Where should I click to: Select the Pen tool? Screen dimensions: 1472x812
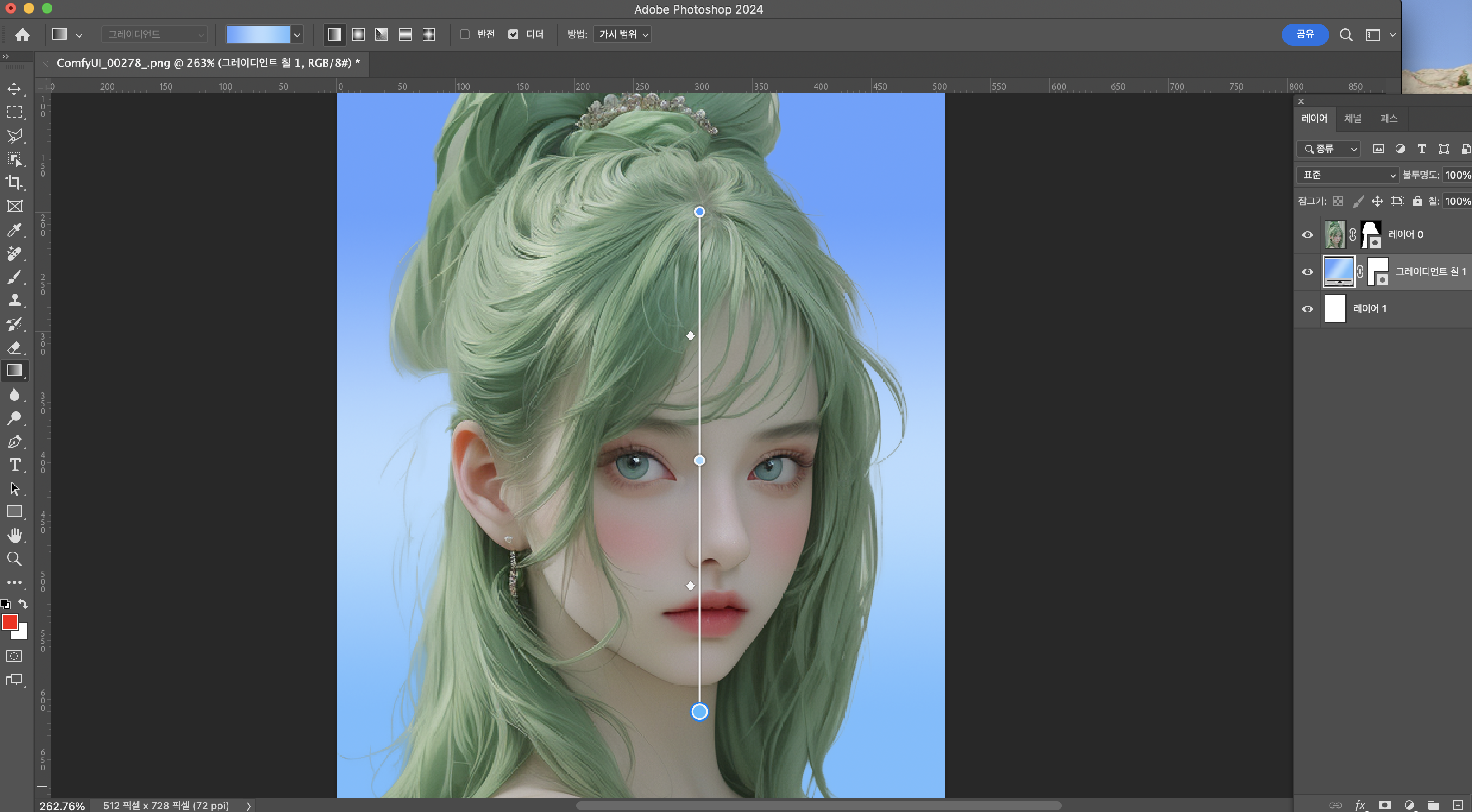[14, 441]
